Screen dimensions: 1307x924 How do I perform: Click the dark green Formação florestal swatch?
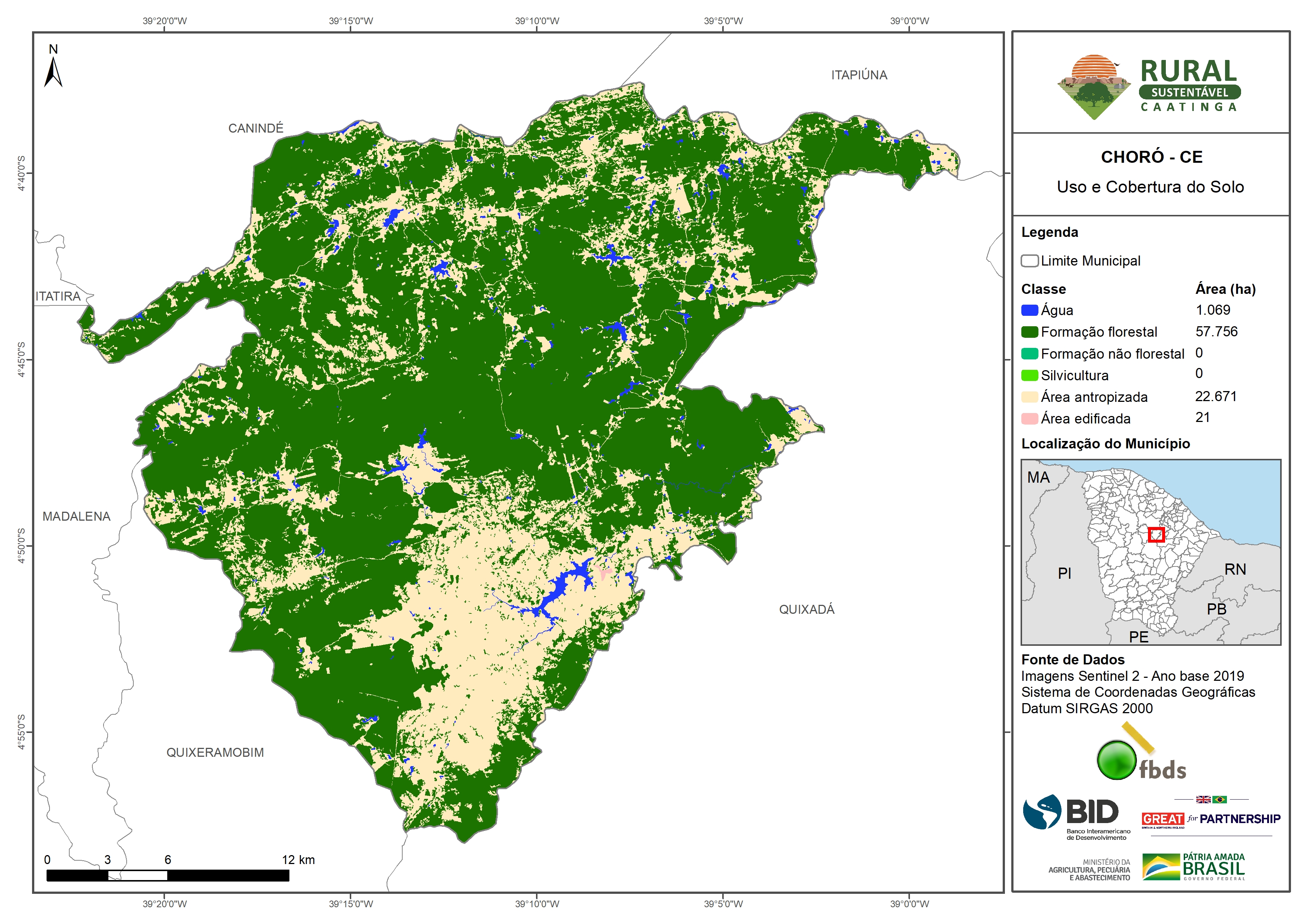point(1029,332)
